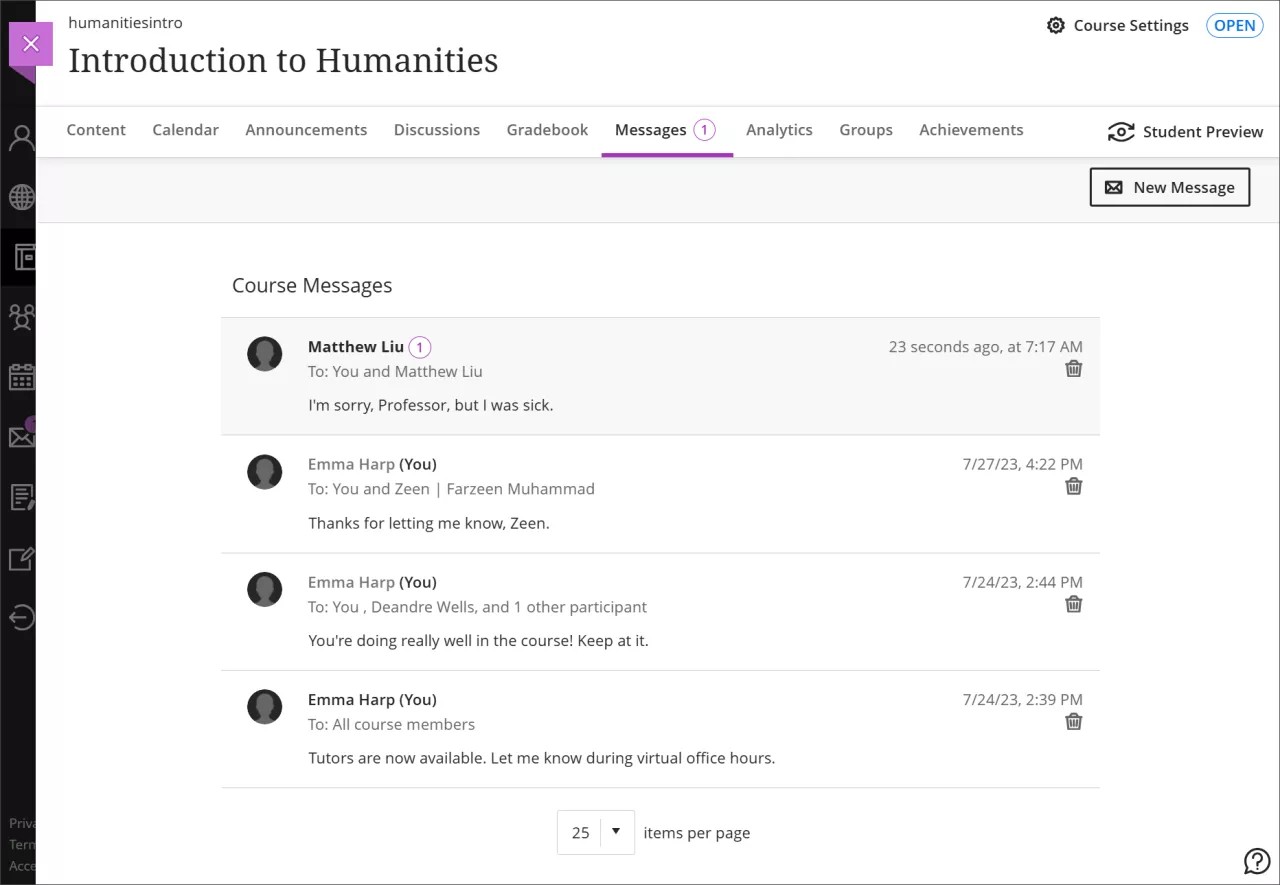Screen dimensions: 1280x885
Task: Open Course Settings with the gear icon
Action: pyautogui.click(x=1056, y=25)
